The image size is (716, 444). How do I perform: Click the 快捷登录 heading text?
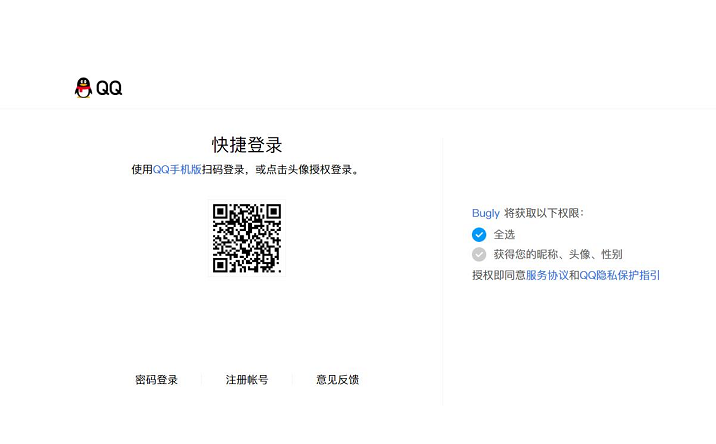[247, 145]
